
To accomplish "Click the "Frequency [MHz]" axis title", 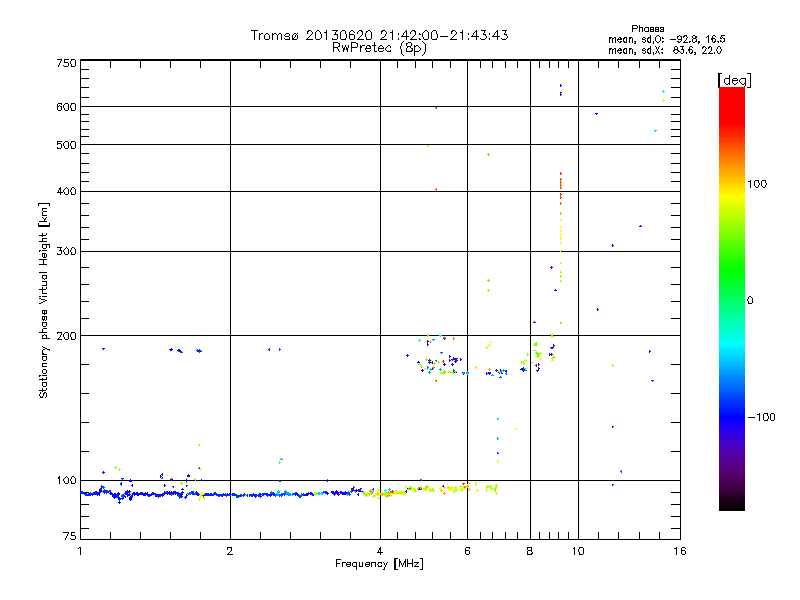I will coord(379,564).
